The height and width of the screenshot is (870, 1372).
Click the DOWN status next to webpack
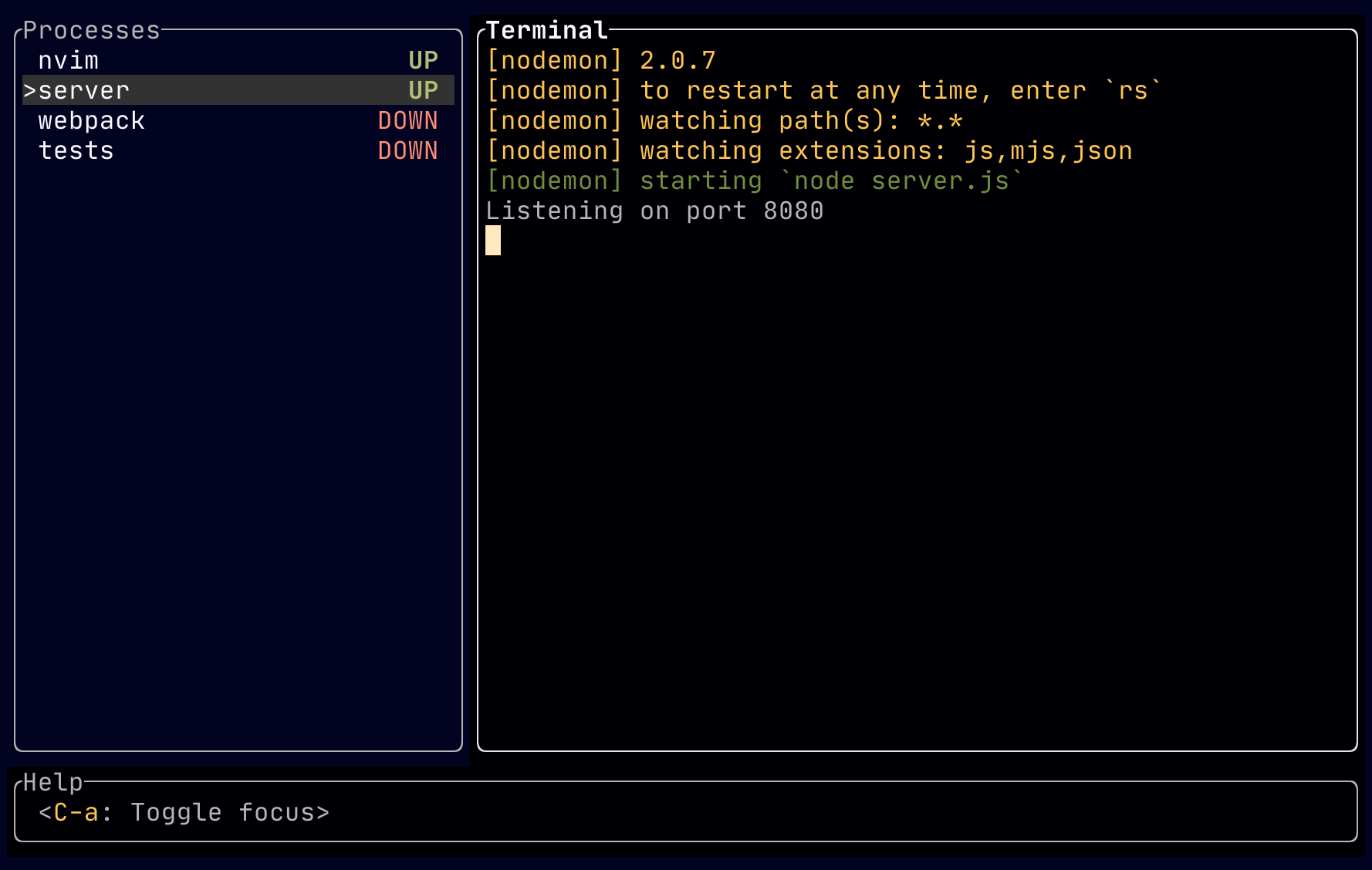pyautogui.click(x=408, y=120)
